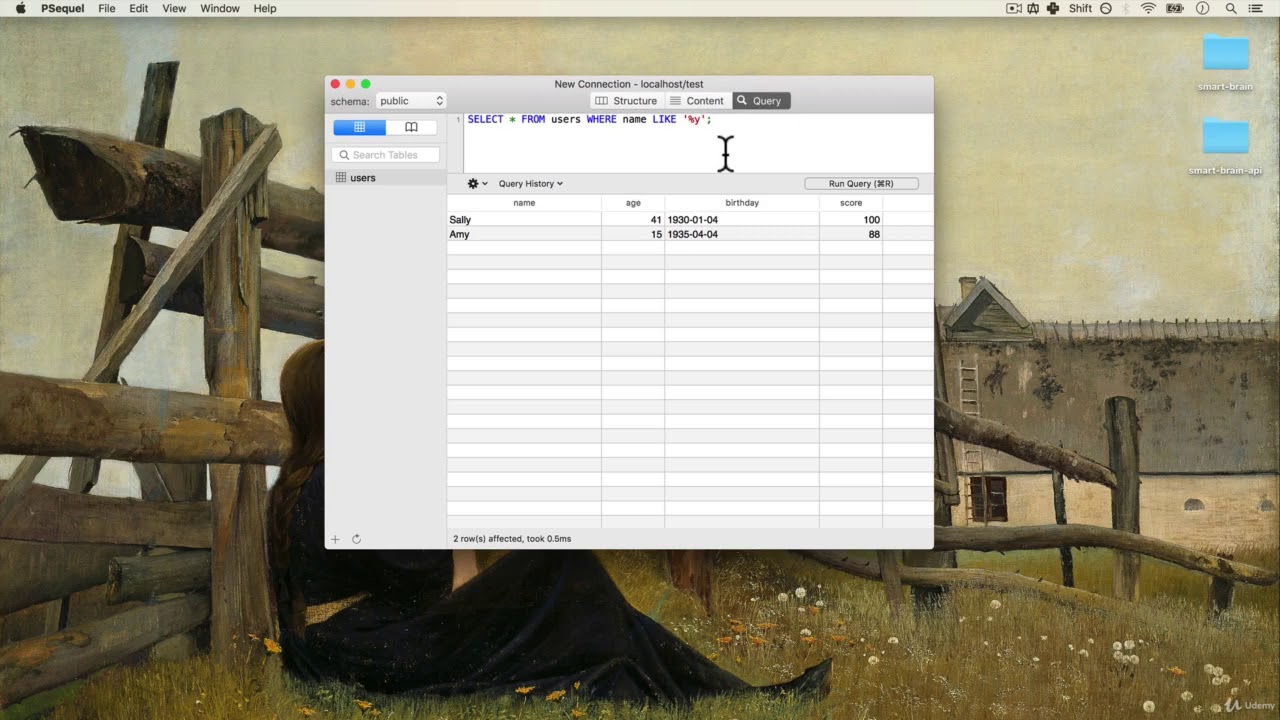The image size is (1280, 720).
Task: Open the Wi-Fi status menu
Action: [1148, 8]
